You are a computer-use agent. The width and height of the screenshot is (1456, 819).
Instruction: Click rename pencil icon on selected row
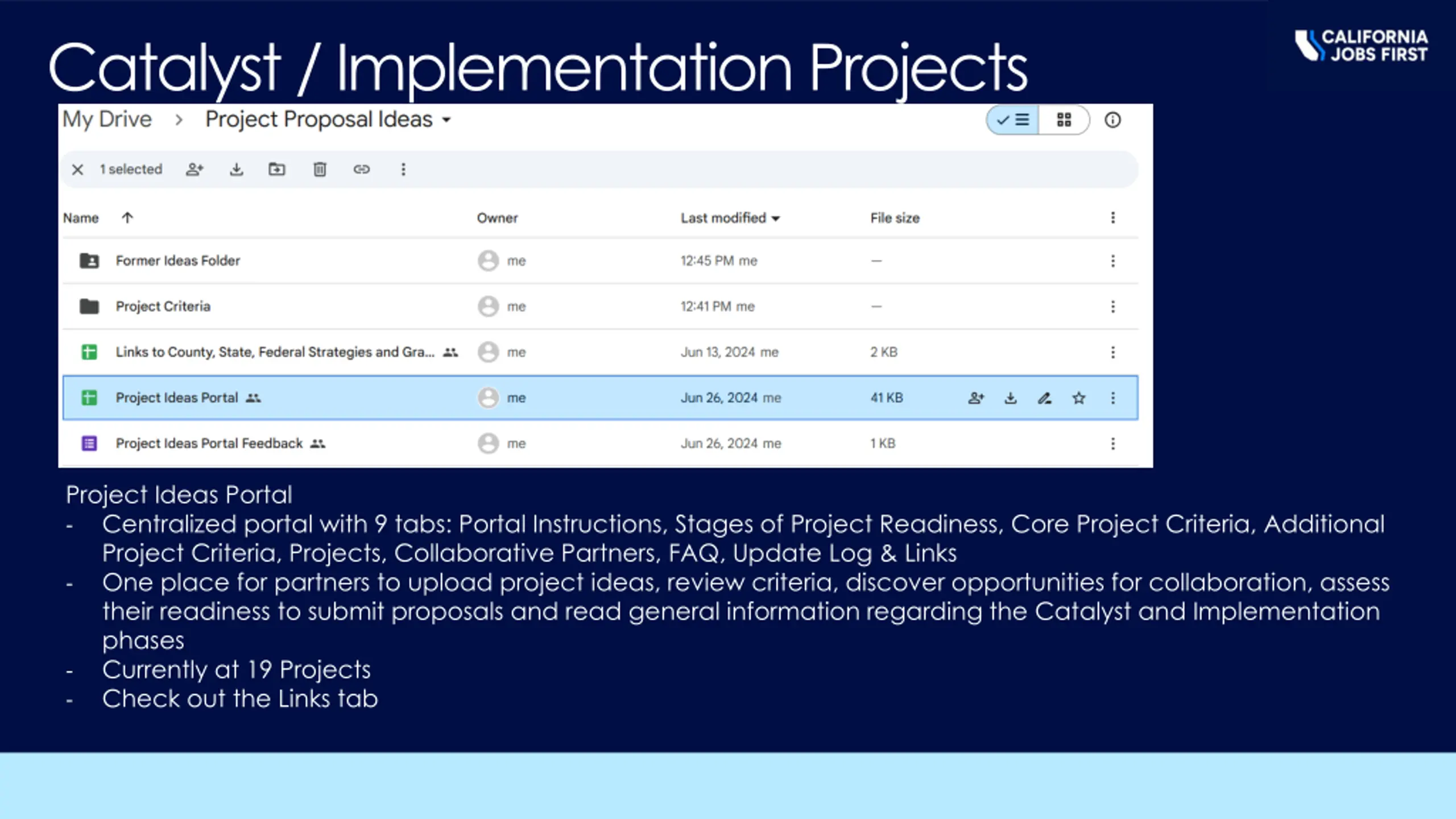1044,398
